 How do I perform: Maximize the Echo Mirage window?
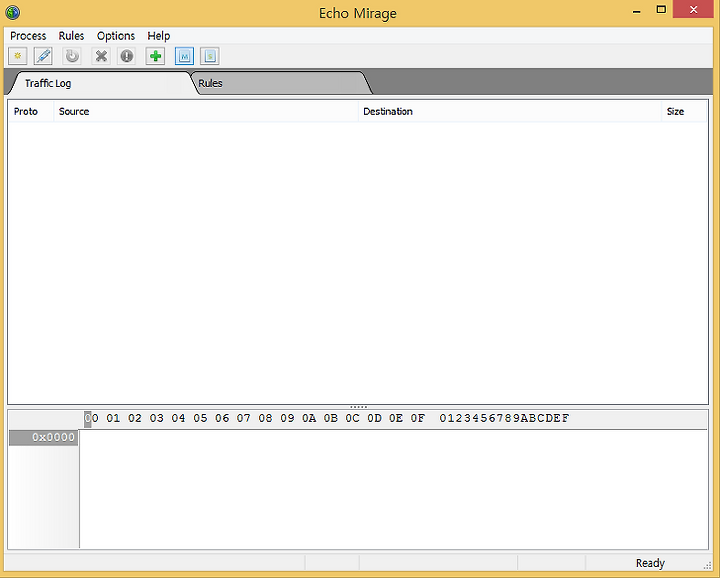pos(661,10)
